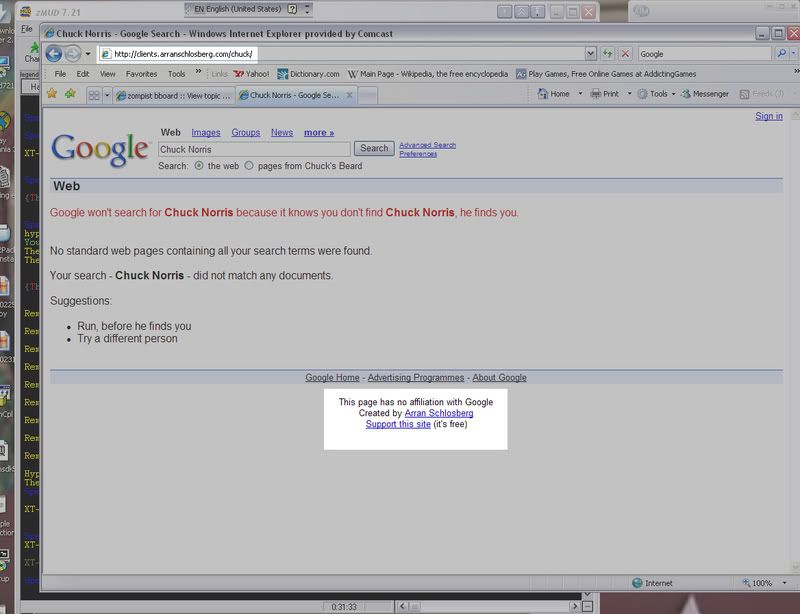Open the IE Tools menu
This screenshot has width=800, height=614.
point(177,74)
